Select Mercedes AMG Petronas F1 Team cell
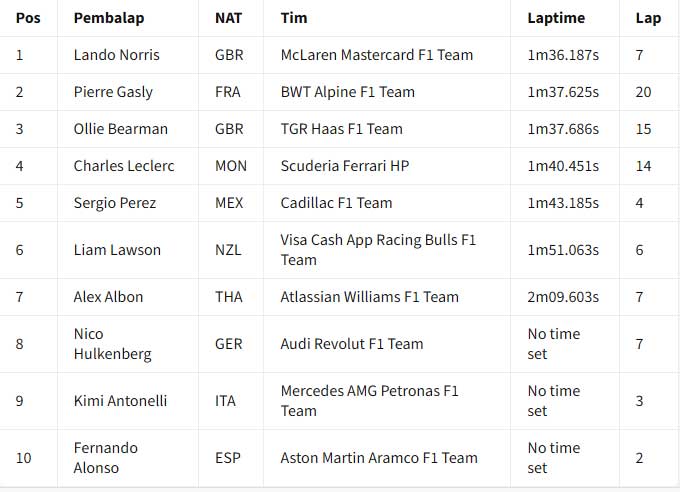Image resolution: width=680 pixels, height=492 pixels. coord(369,401)
